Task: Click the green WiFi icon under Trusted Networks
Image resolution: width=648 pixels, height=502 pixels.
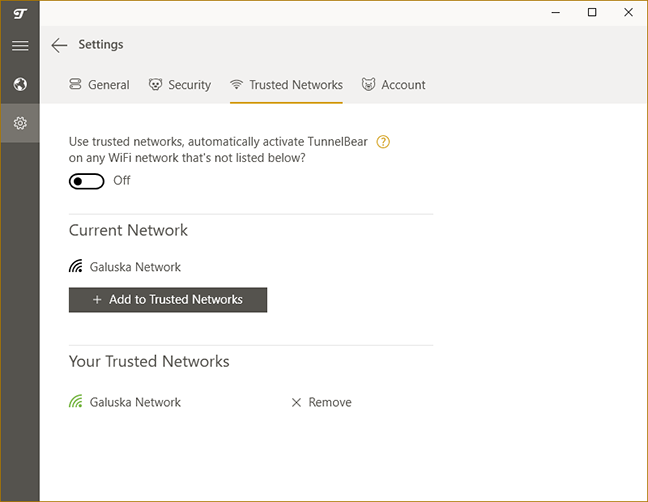Action: point(76,402)
